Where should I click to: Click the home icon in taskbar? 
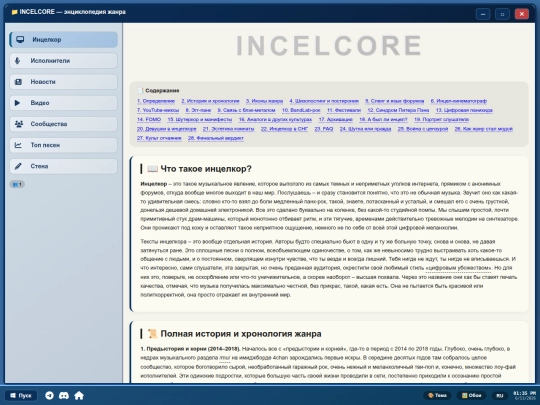click(79, 395)
